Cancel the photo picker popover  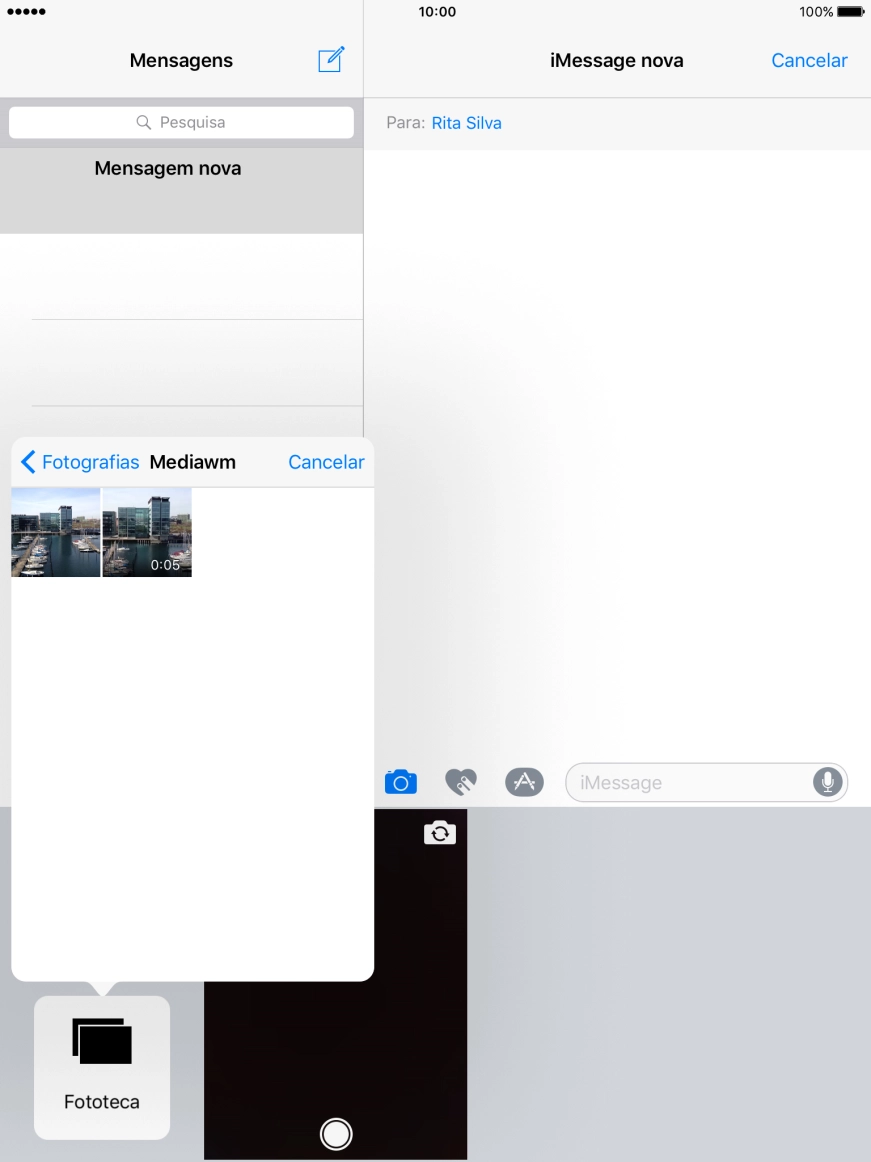tap(326, 462)
